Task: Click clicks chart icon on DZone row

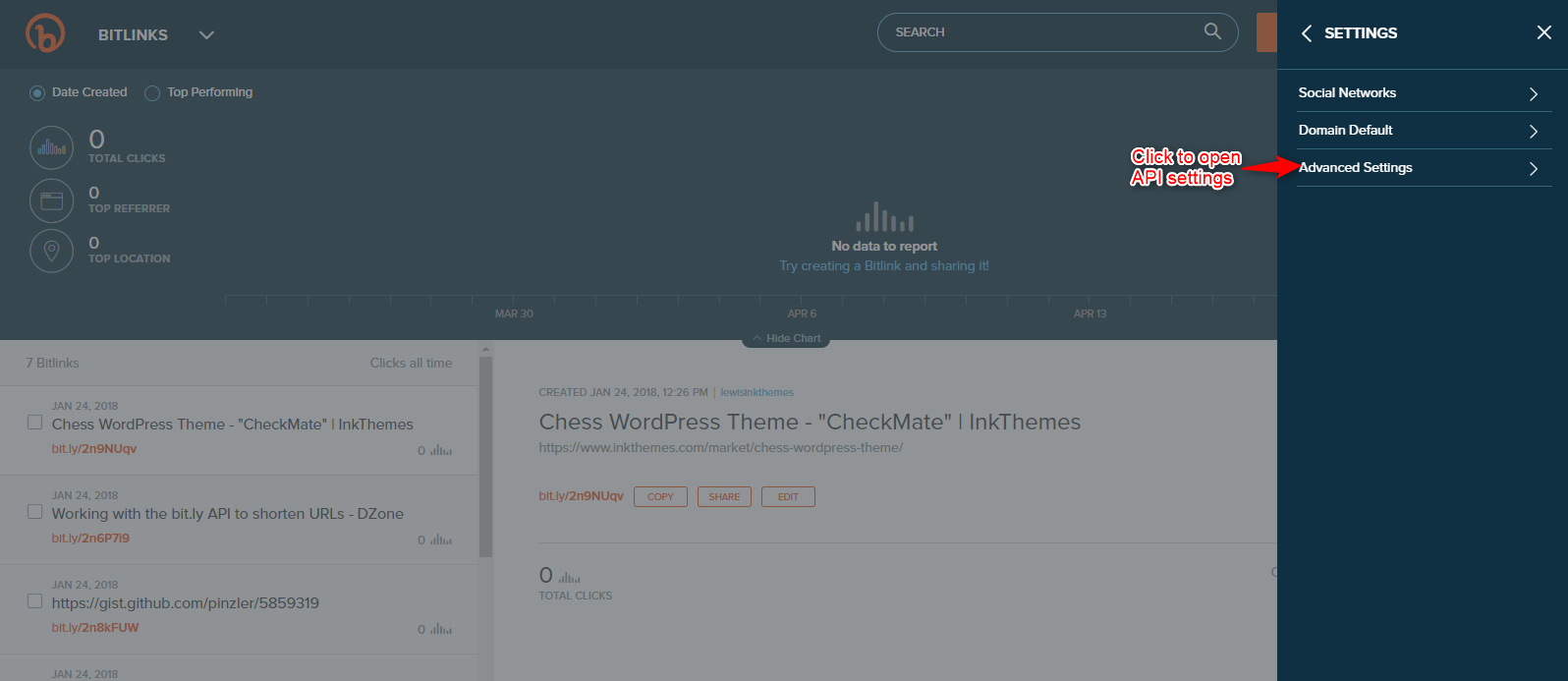Action: pos(441,540)
